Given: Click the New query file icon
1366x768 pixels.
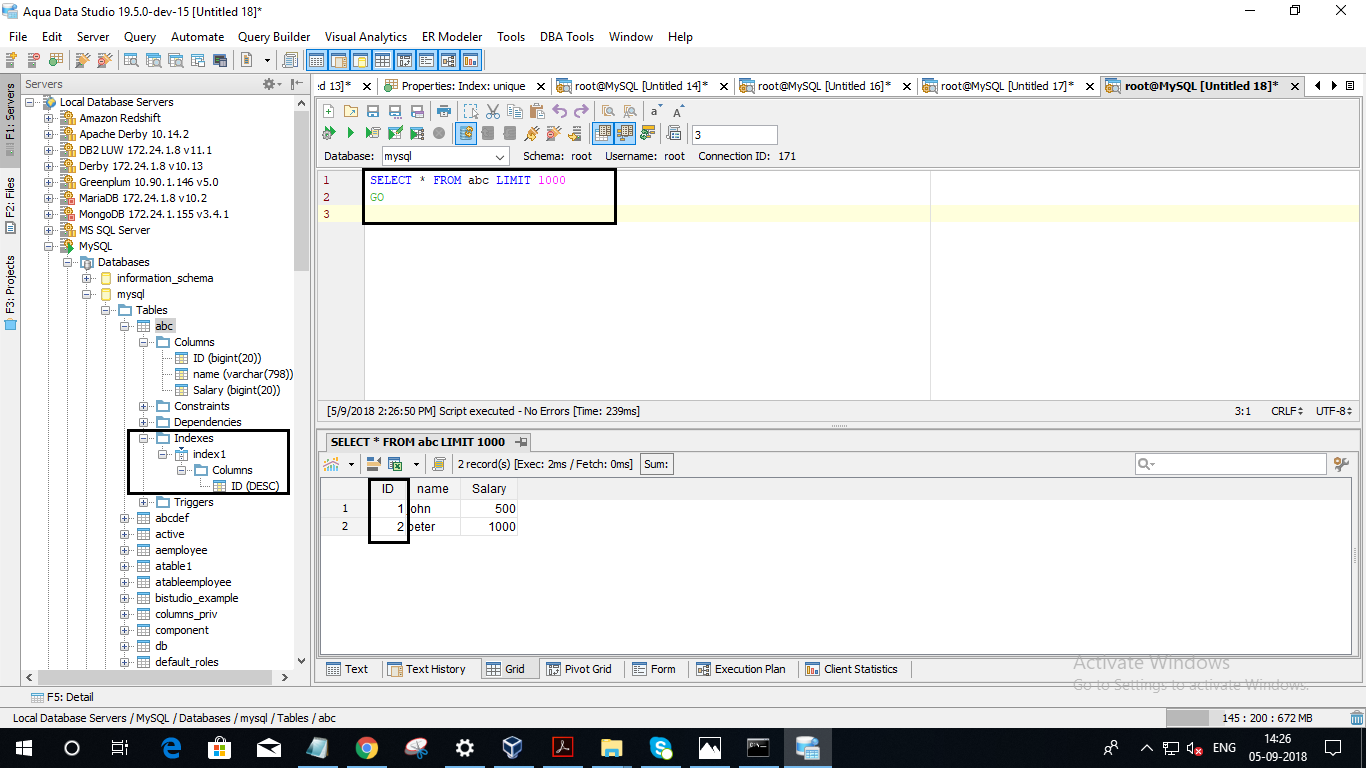Looking at the screenshot, I should click(x=329, y=111).
